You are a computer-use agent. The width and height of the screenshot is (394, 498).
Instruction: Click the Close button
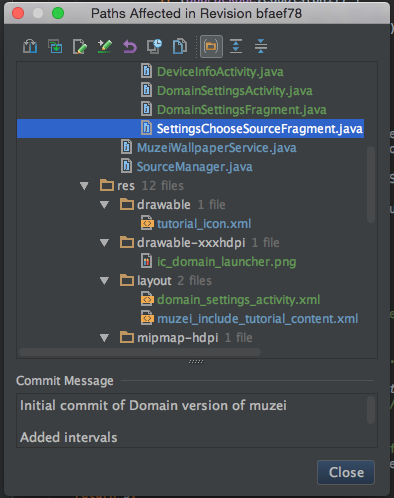[346, 472]
